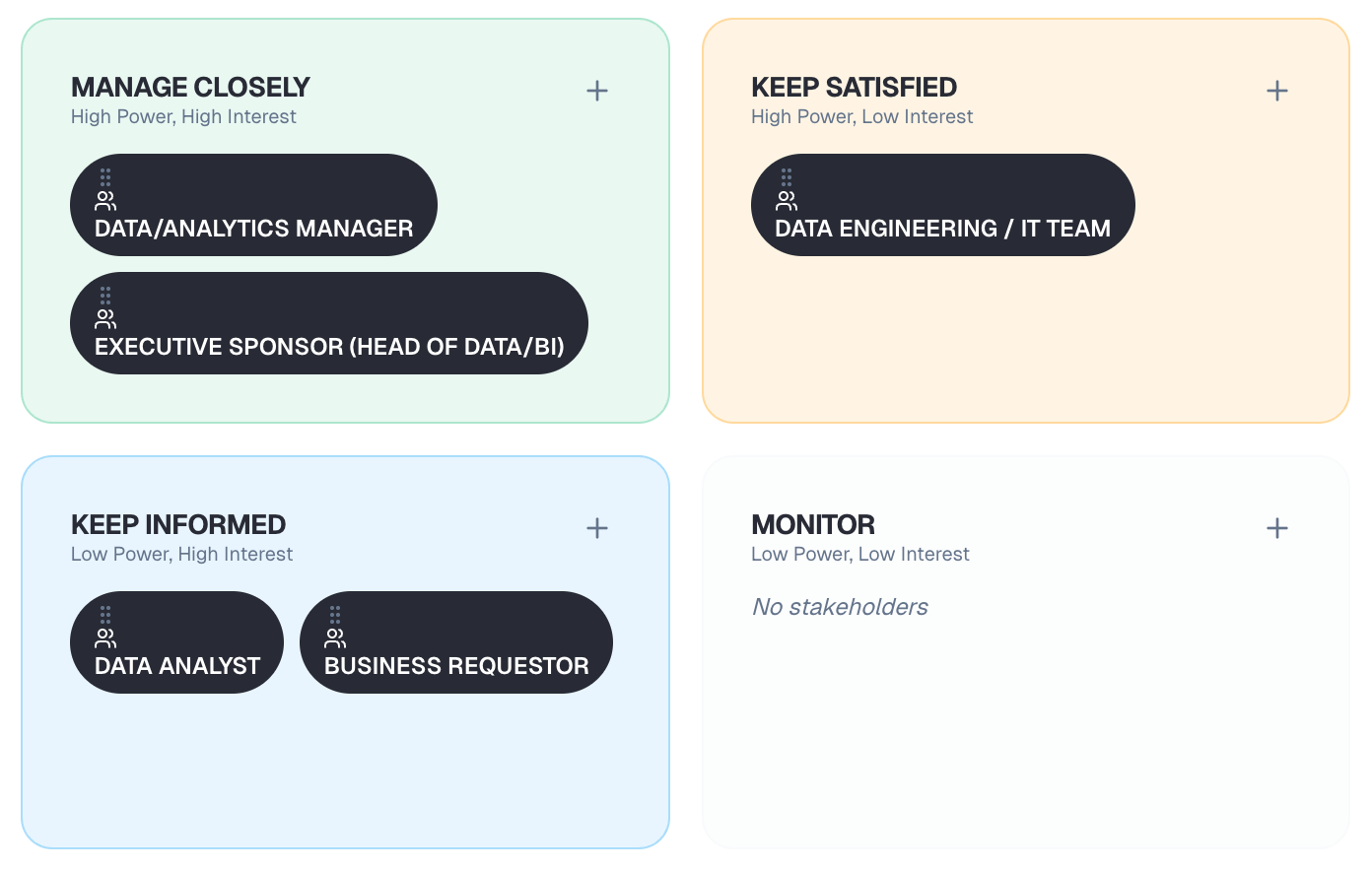Grab drag handle on Business Requestor chip

pyautogui.click(x=335, y=615)
